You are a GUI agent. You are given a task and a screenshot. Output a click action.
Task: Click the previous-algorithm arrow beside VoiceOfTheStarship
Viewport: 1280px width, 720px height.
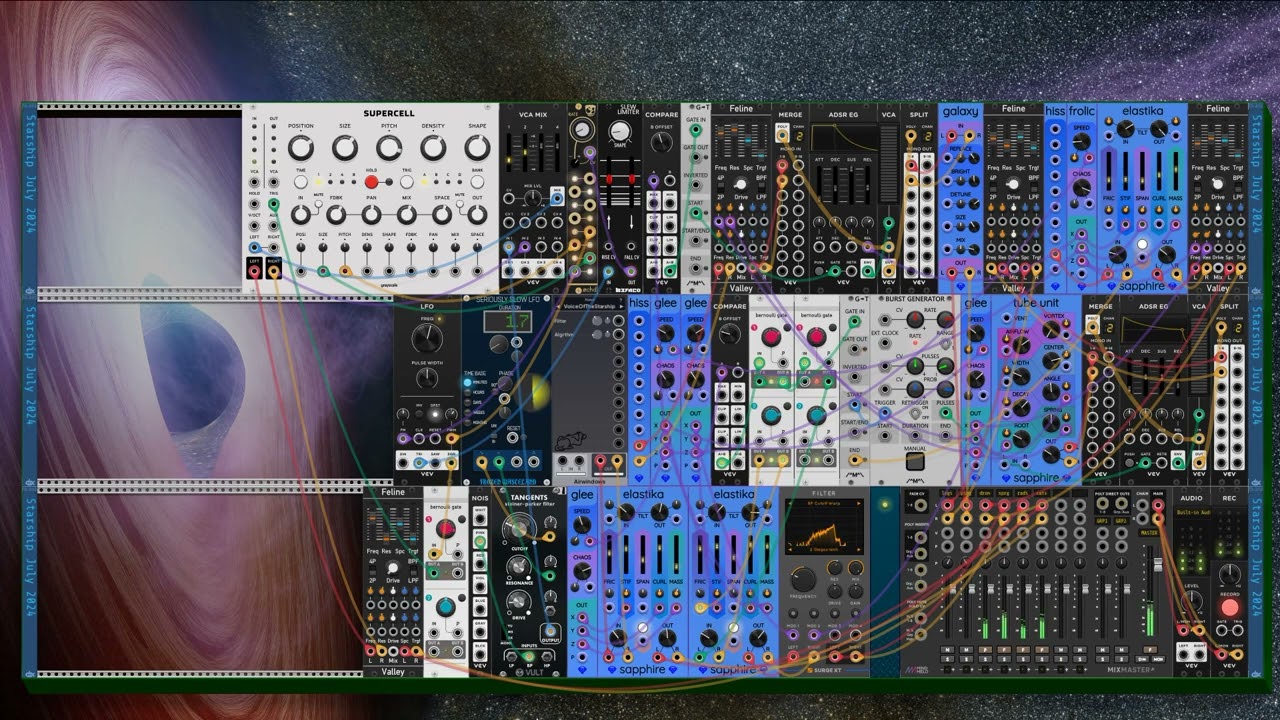[558, 307]
